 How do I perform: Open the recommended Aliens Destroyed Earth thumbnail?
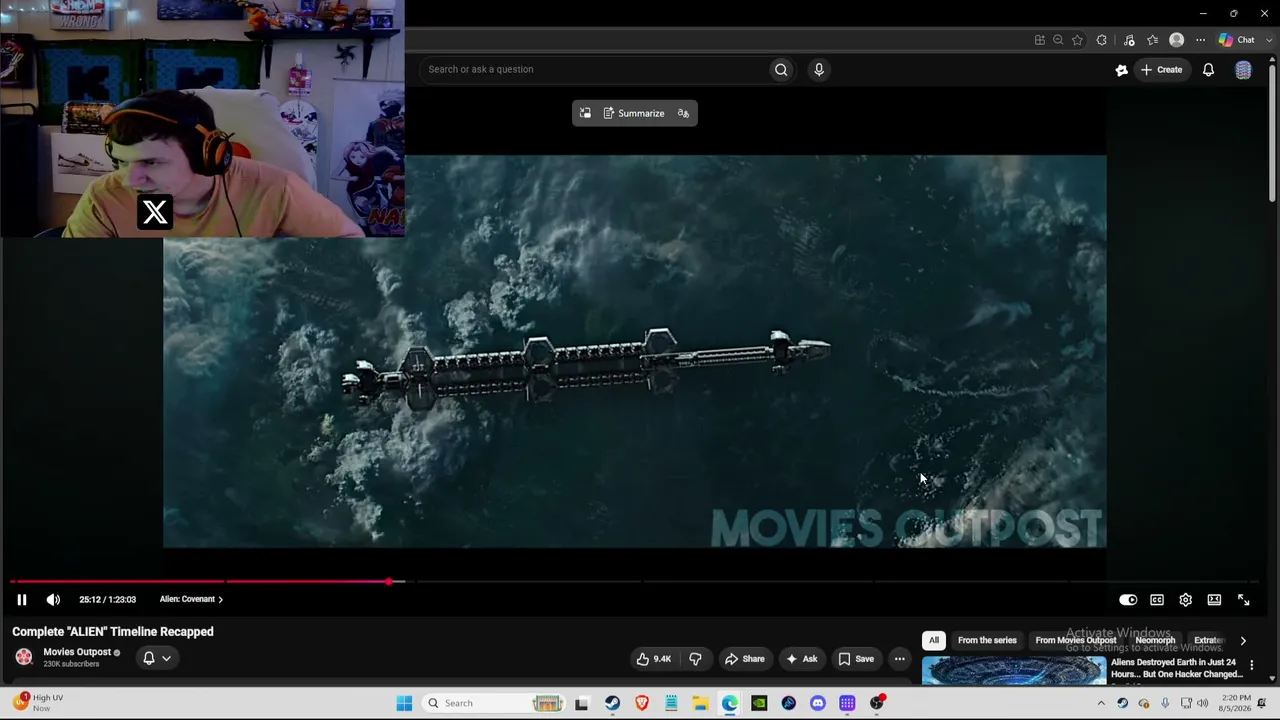point(1014,670)
